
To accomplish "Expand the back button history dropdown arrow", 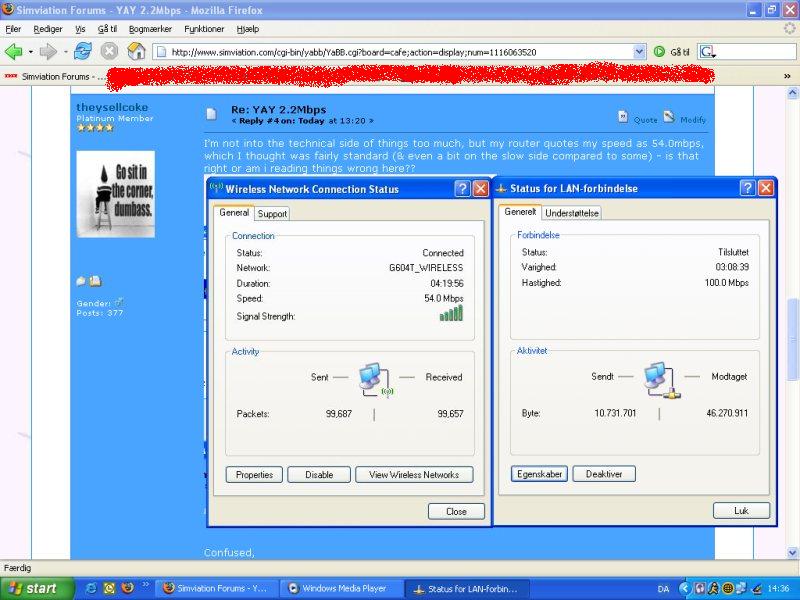I will [31, 51].
